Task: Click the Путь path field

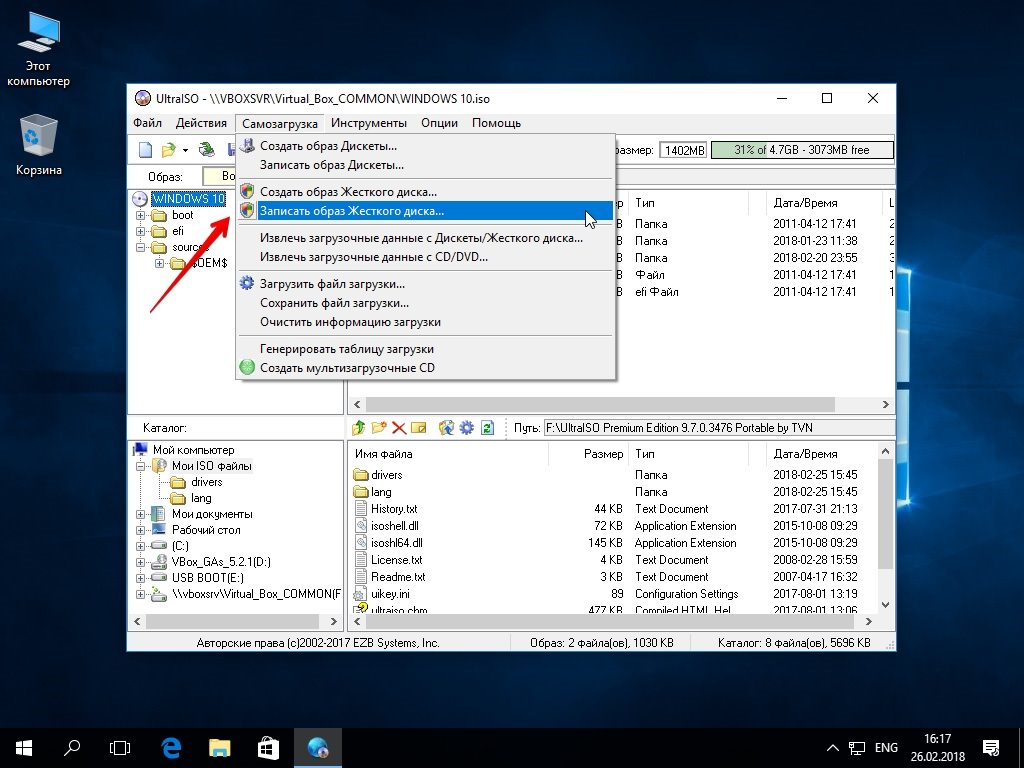Action: [x=718, y=428]
